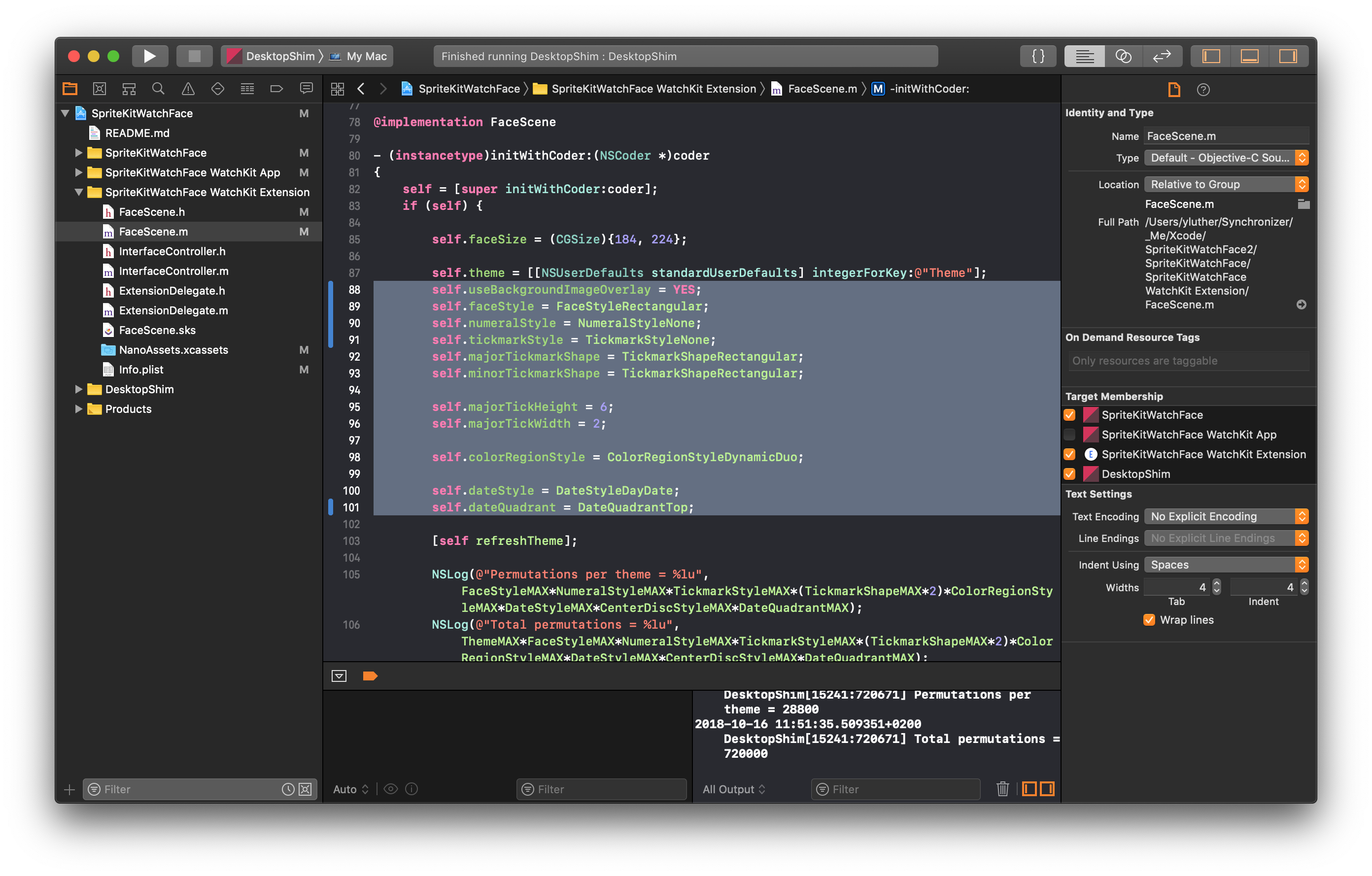Show the Version editor
Screen dimensions: 1372x876
click(x=1162, y=56)
